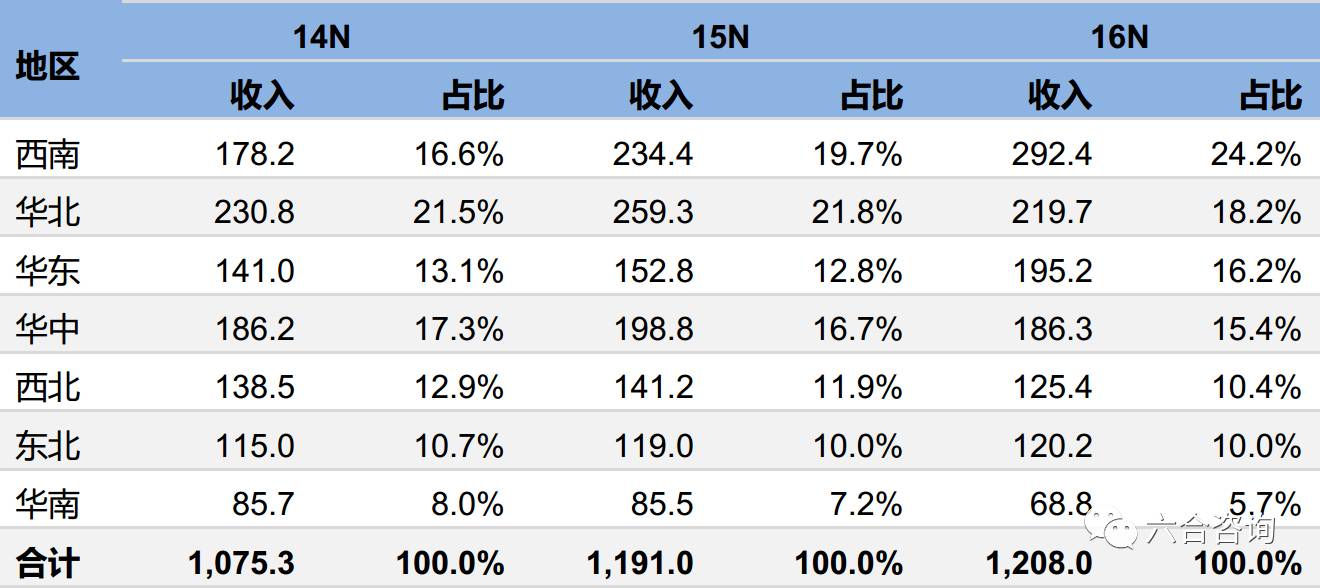Click the WeChat logo in the watermark
The width and height of the screenshot is (1320, 588).
(x=1112, y=528)
